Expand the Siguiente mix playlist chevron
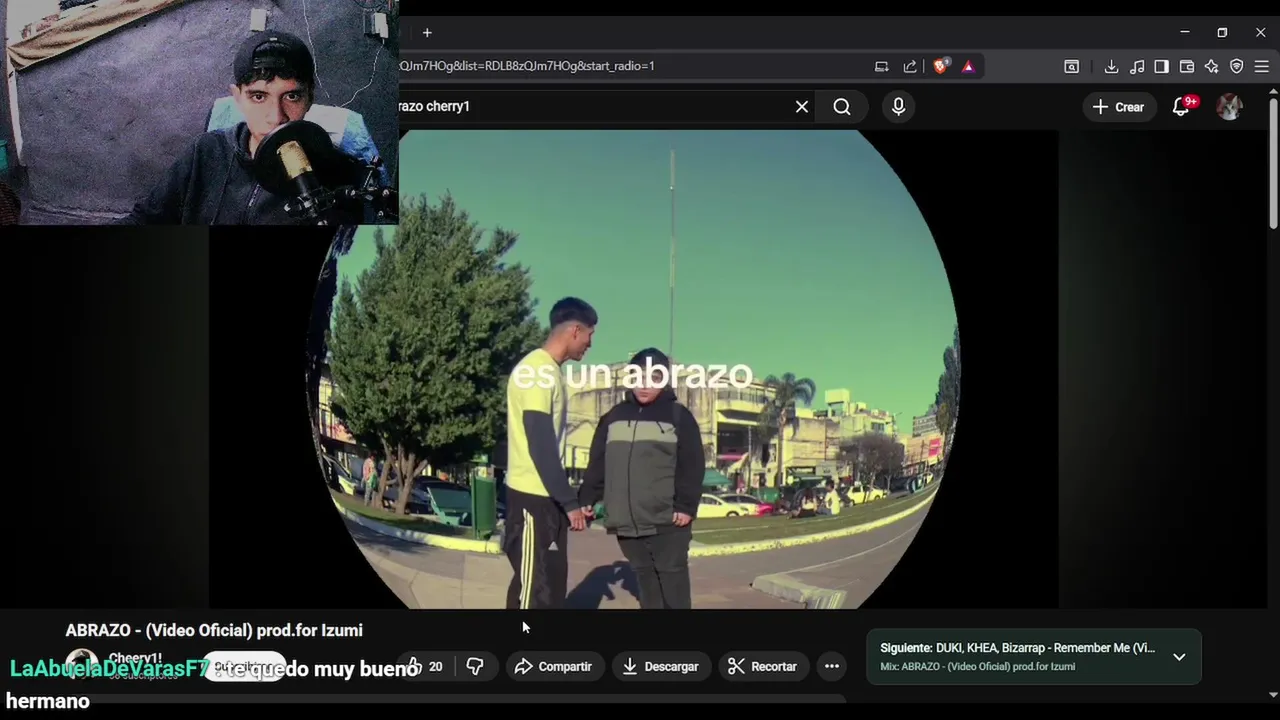Screen dimensions: 1280x720 tap(1179, 657)
